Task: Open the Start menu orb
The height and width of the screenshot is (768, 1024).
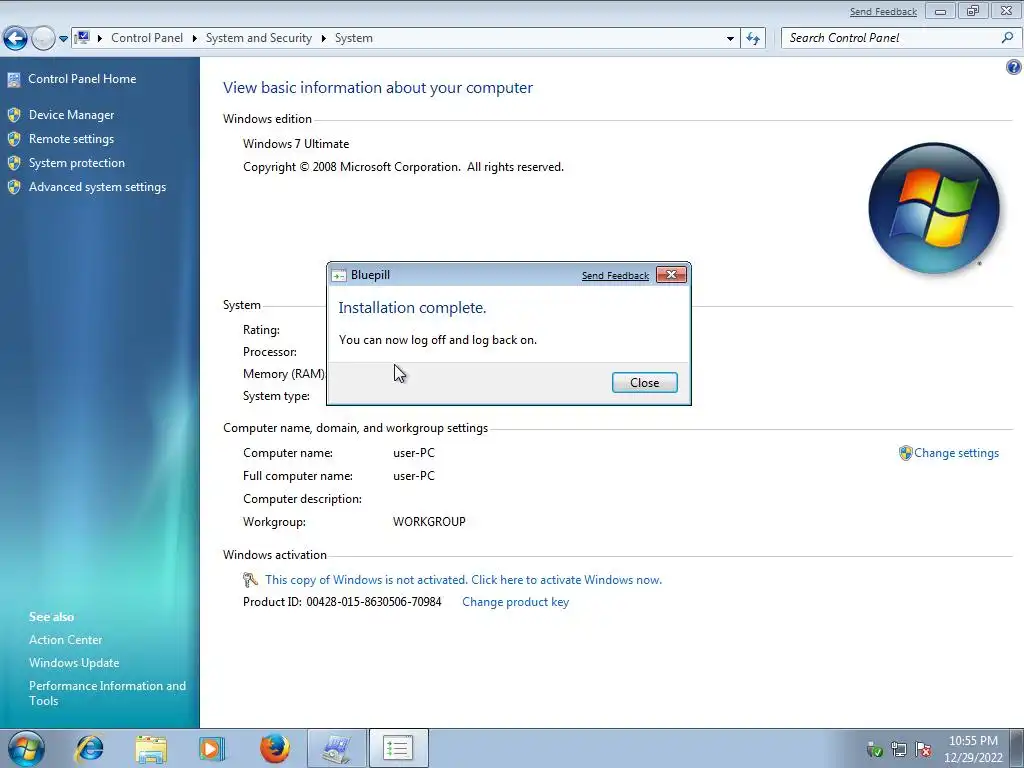Action: 26,748
